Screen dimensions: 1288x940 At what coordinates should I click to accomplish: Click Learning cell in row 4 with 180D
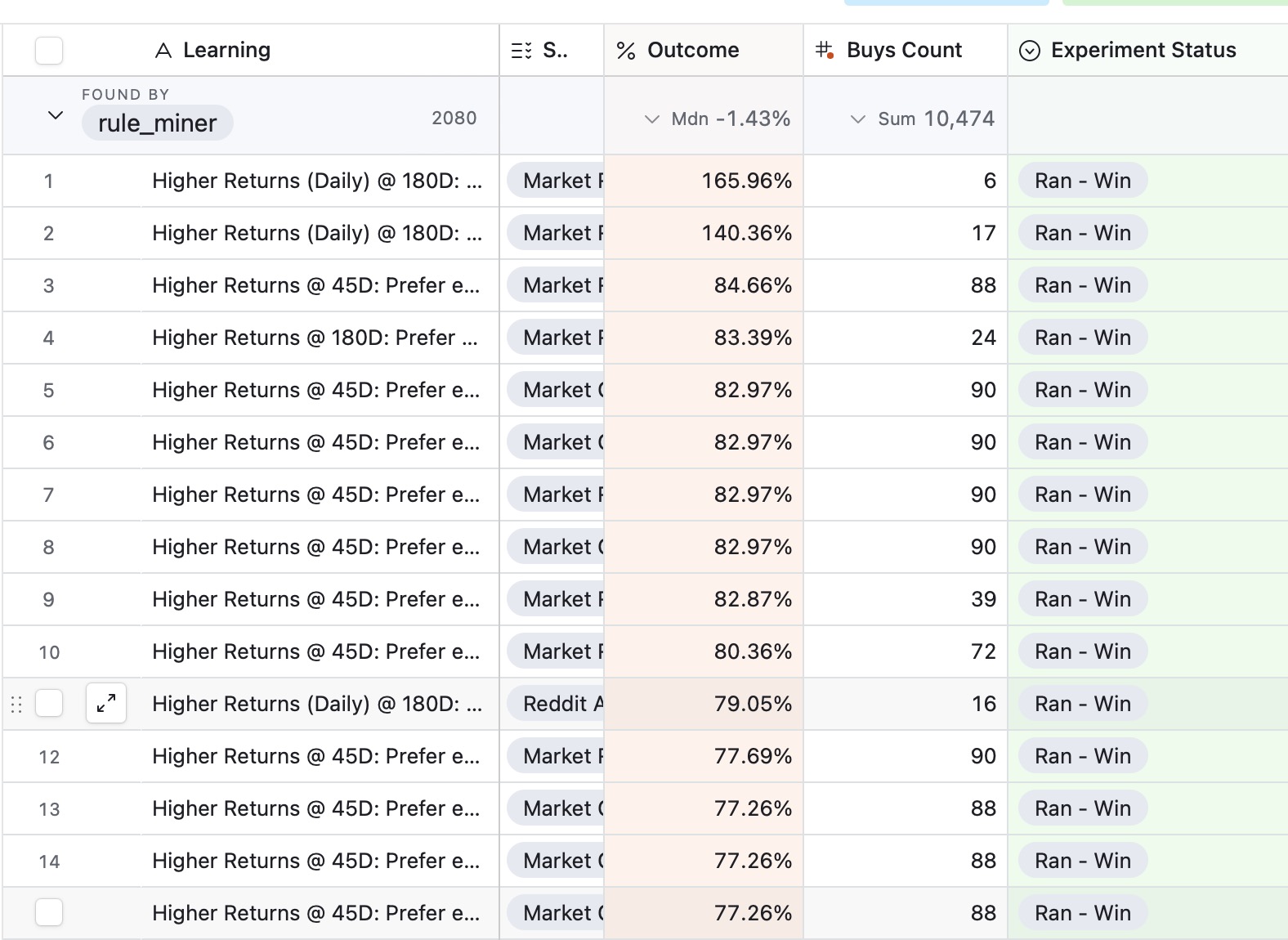[315, 338]
